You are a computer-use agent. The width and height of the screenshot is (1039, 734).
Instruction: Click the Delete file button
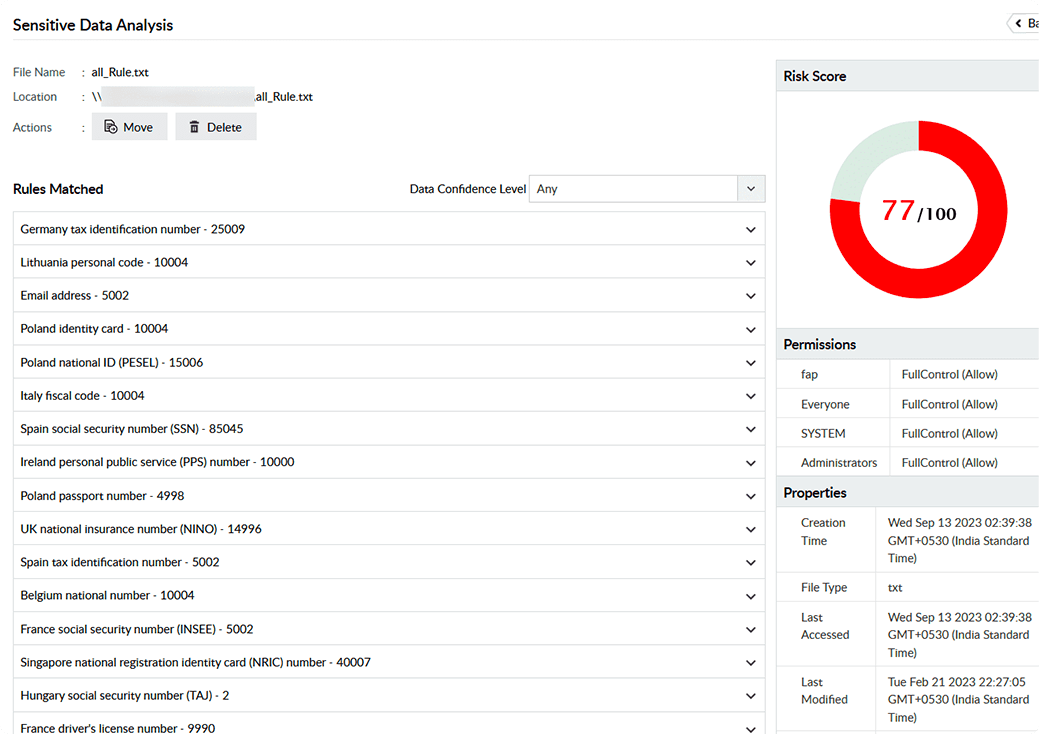click(x=215, y=127)
